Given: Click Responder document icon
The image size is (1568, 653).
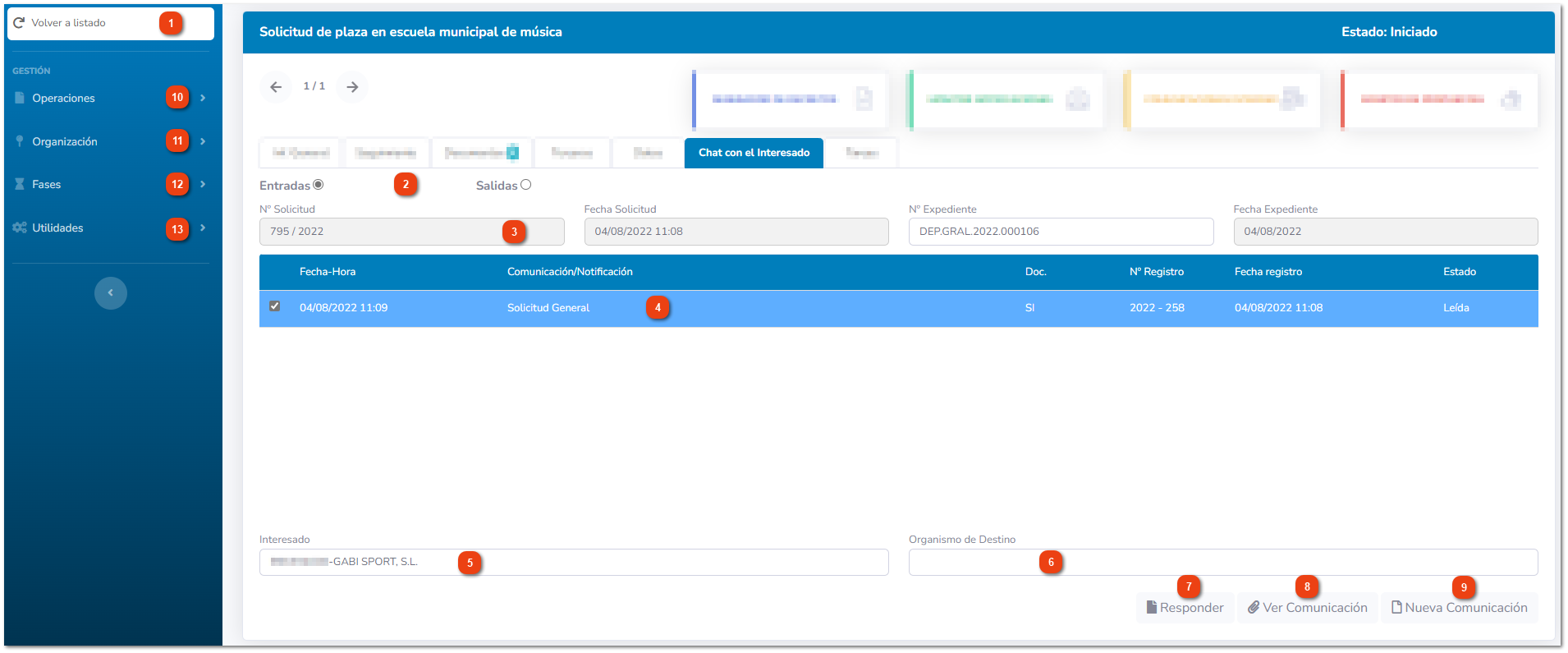Looking at the screenshot, I should (1152, 608).
